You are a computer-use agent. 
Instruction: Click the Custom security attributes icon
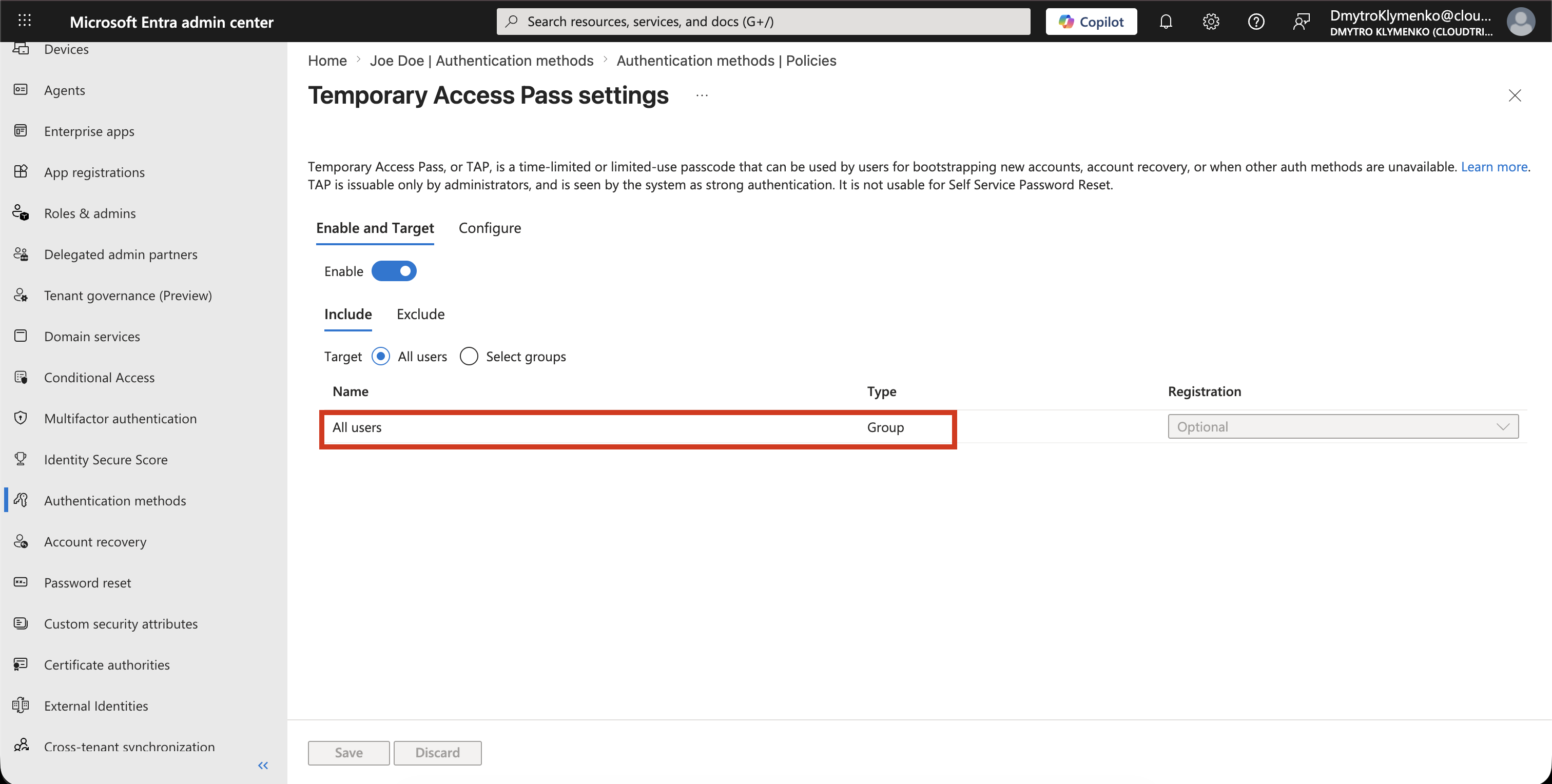[x=21, y=623]
